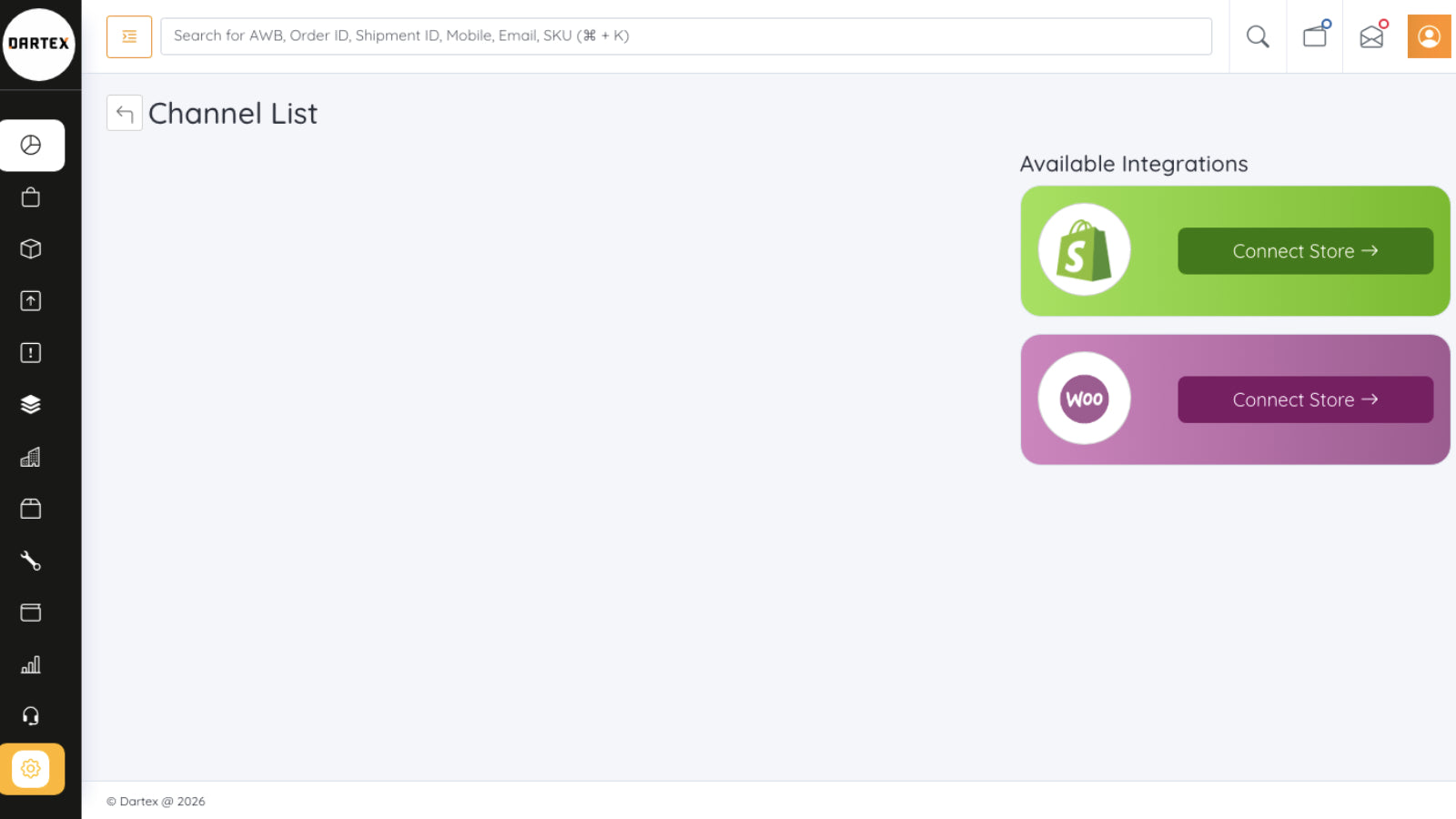Click the "Available Integrations" heading
1456x819 pixels.
click(1134, 164)
